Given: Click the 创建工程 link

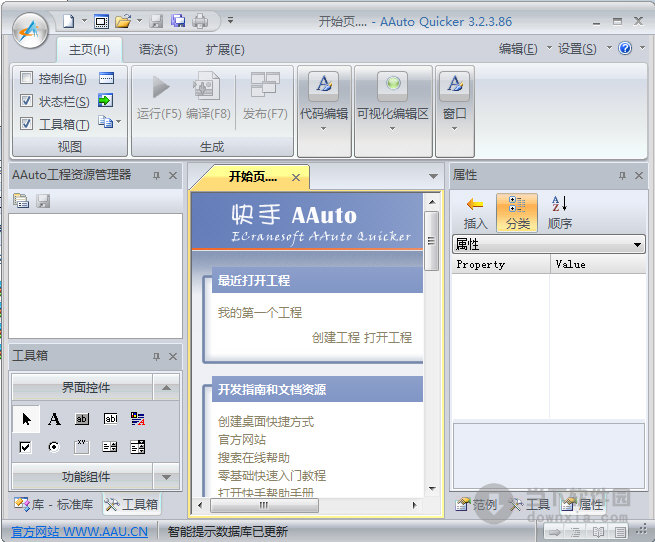Looking at the screenshot, I should click(x=335, y=337).
